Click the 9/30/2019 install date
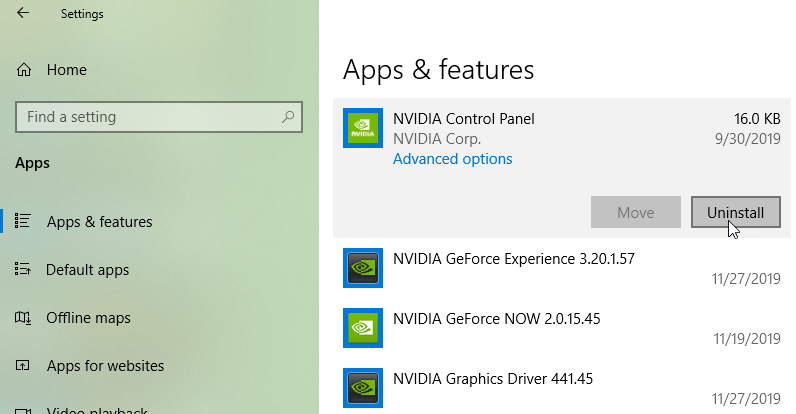Screen dimensions: 796x414 [747, 139]
